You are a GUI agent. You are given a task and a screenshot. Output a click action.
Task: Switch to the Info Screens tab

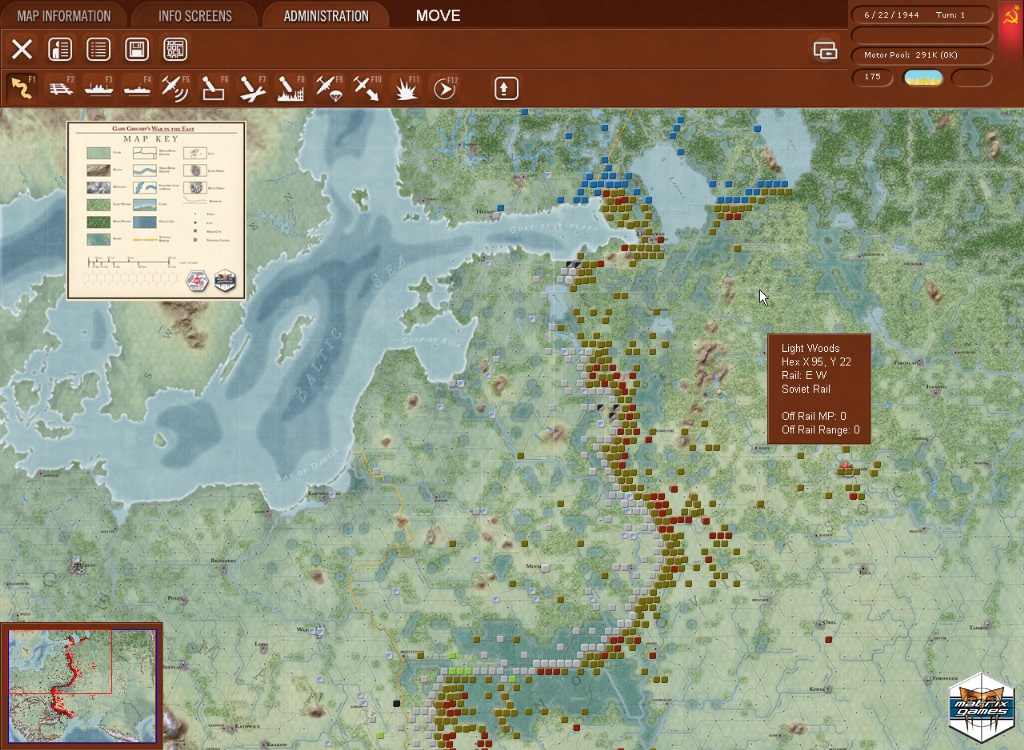tap(195, 16)
